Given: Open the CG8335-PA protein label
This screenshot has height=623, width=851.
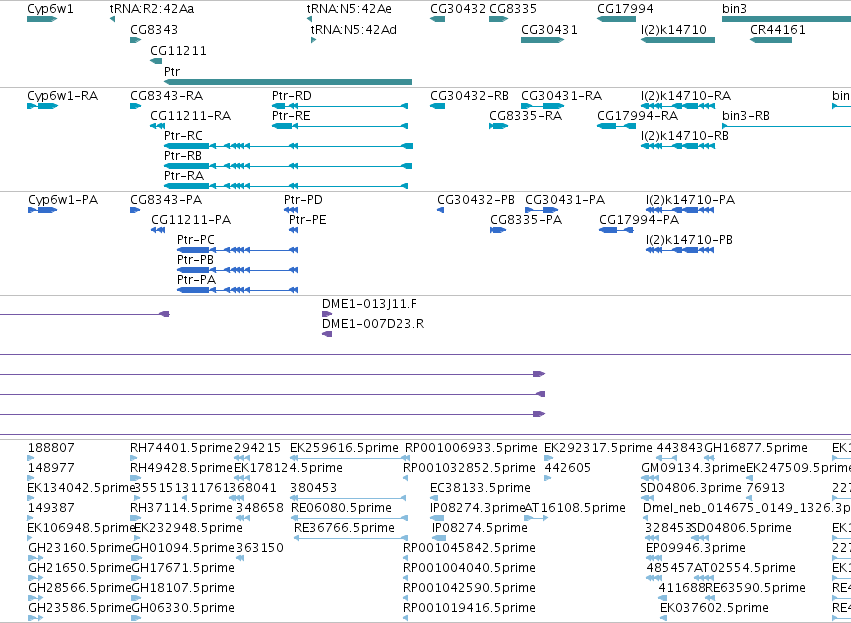Looking at the screenshot, I should pyautogui.click(x=526, y=220).
